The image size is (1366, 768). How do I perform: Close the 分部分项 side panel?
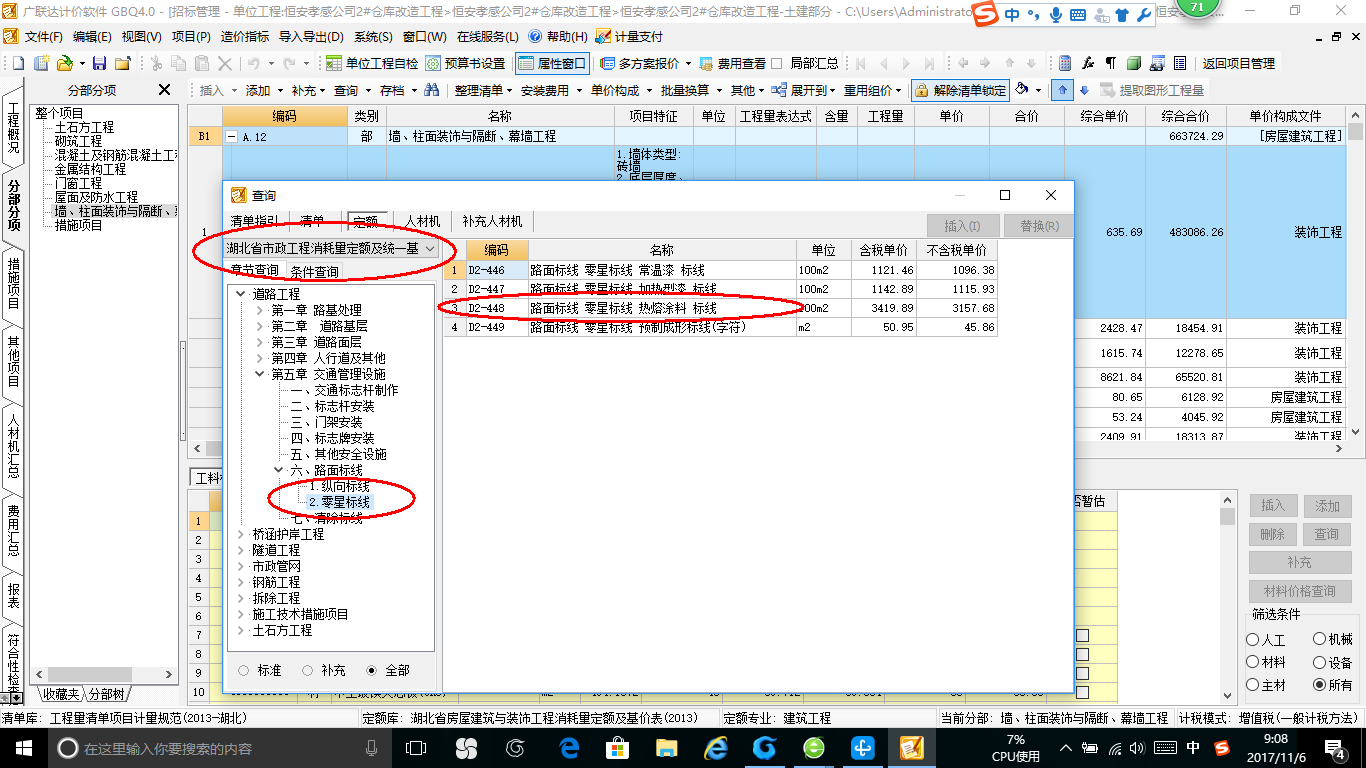(x=165, y=90)
